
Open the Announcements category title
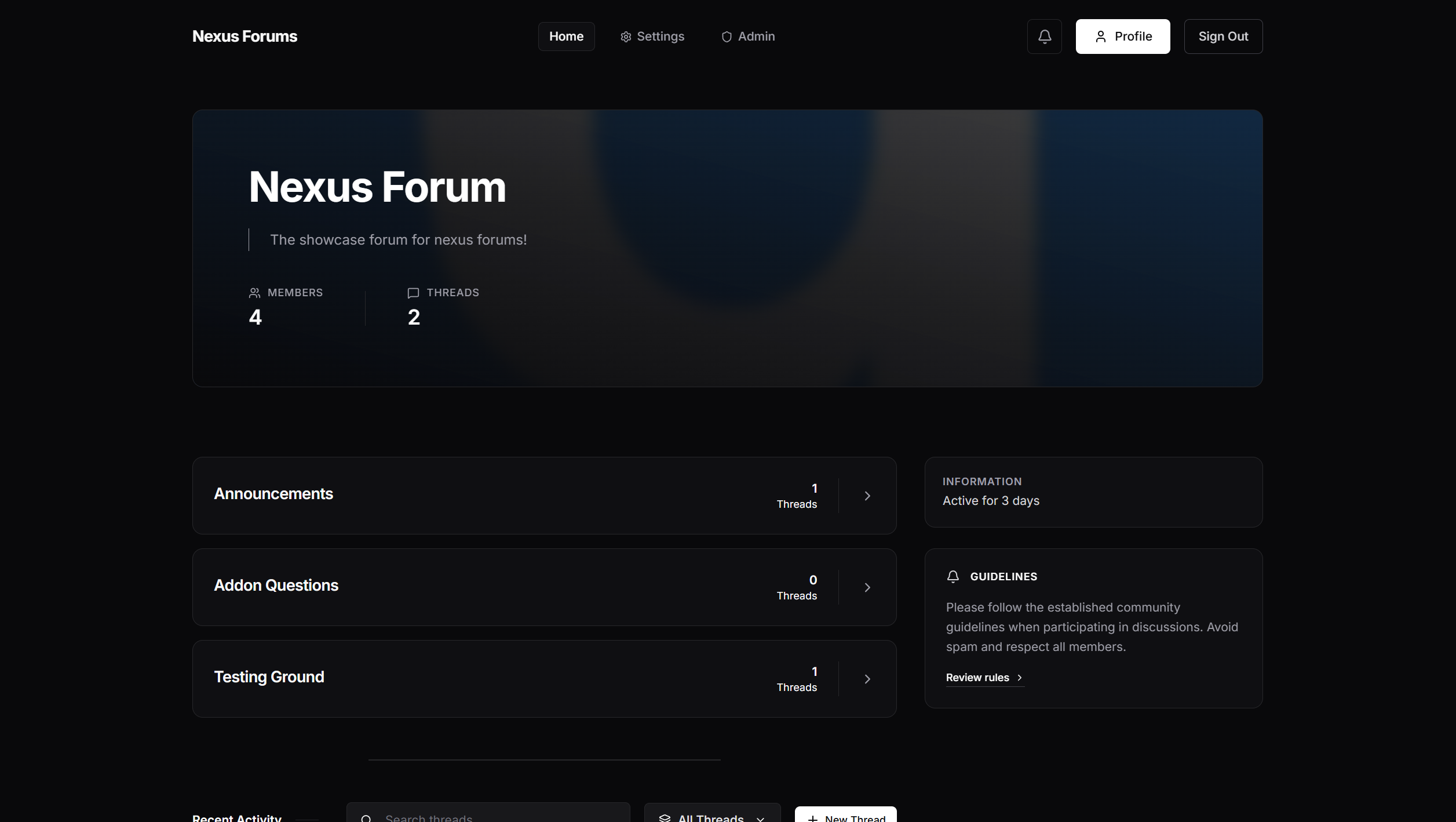pyautogui.click(x=273, y=494)
